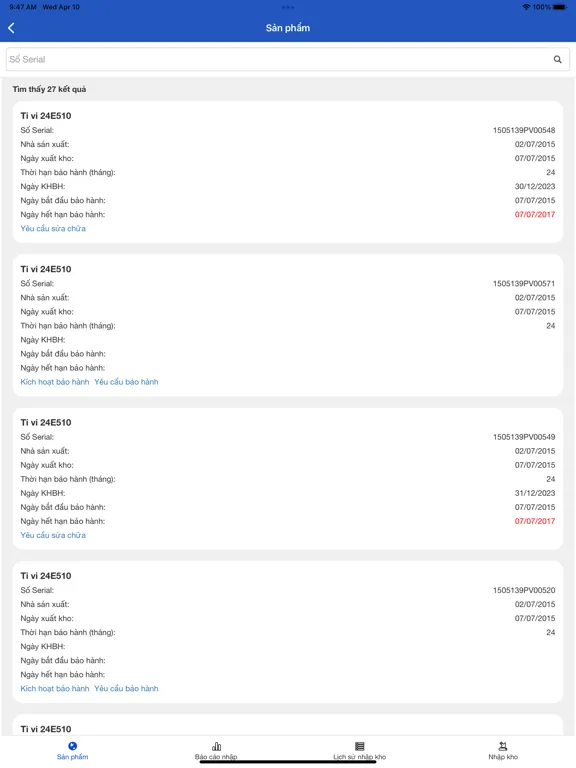Image resolution: width=576 pixels, height=768 pixels.
Task: Select the Báo cáo nhập tab label
Action: pos(216,757)
